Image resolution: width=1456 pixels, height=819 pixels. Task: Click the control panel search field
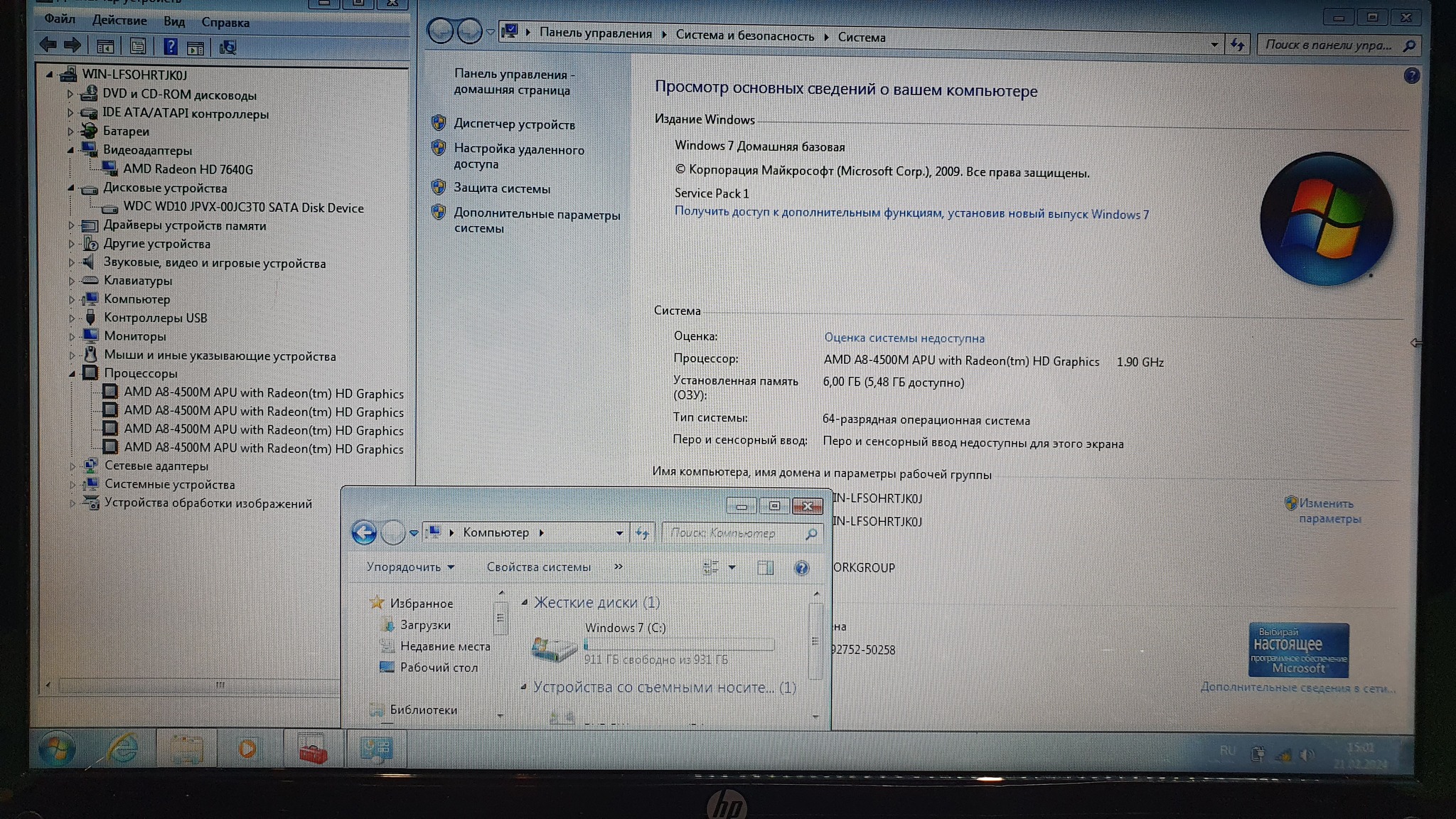pos(1328,45)
